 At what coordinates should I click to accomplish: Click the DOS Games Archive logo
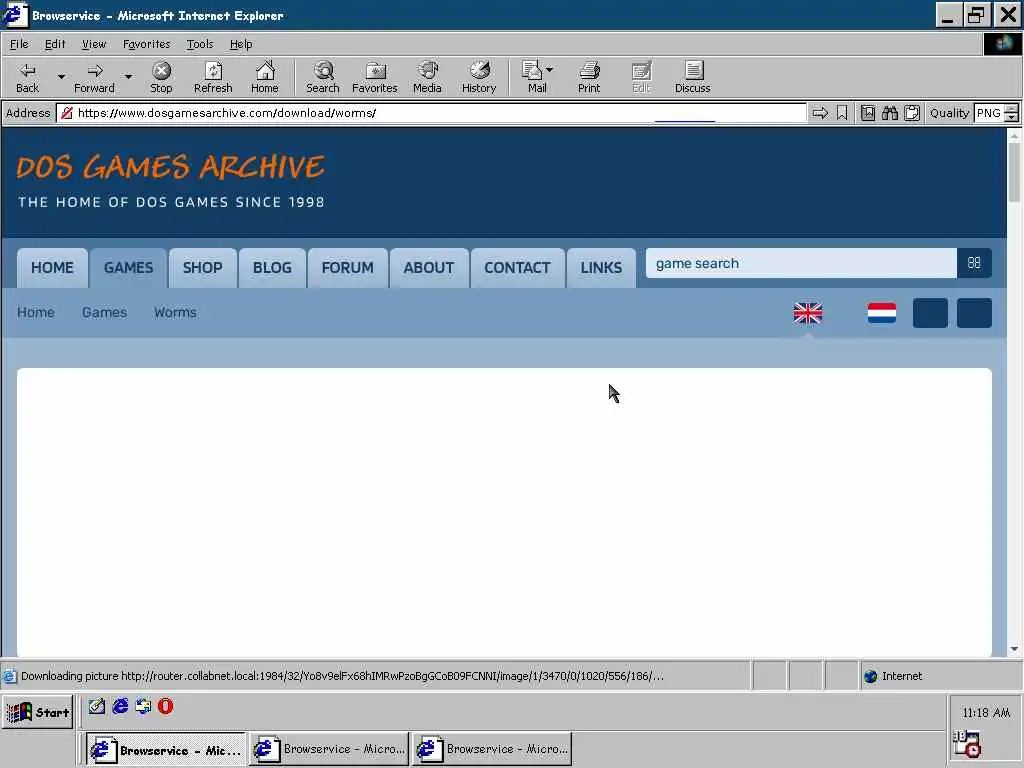170,180
